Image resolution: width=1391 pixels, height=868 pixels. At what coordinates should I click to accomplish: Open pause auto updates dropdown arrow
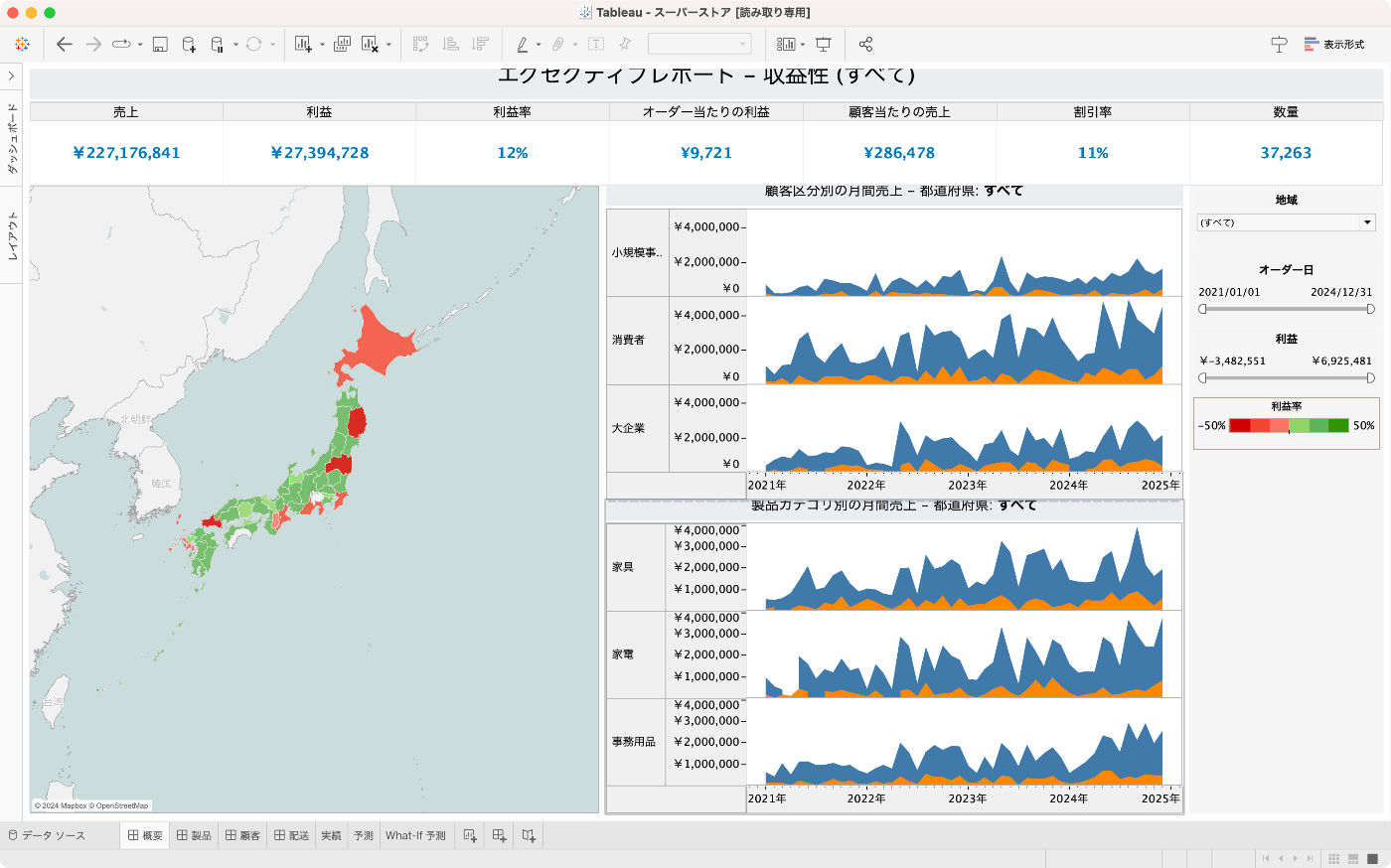pyautogui.click(x=235, y=45)
